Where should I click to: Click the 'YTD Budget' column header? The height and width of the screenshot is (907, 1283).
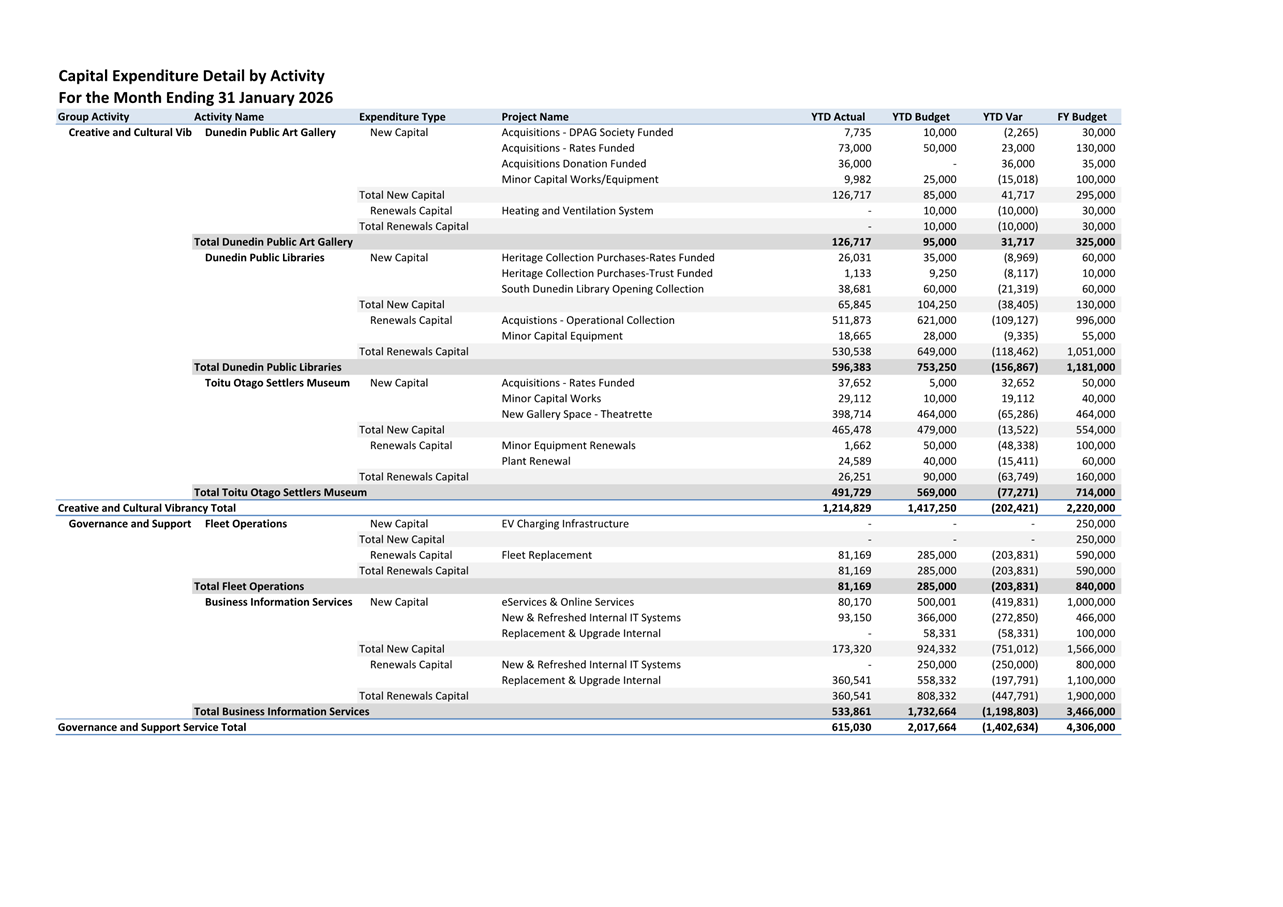tap(921, 117)
